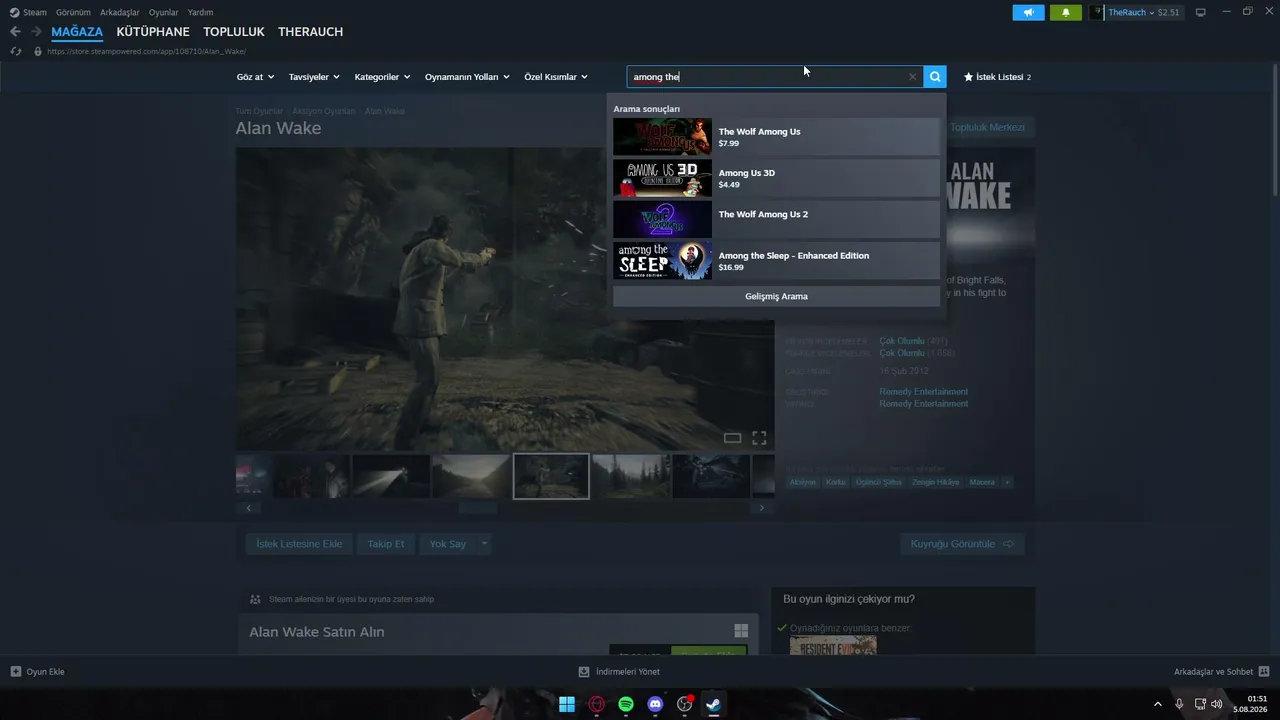Click the plus icon after the Macera tag
This screenshot has width=1280, height=720.
(1007, 482)
